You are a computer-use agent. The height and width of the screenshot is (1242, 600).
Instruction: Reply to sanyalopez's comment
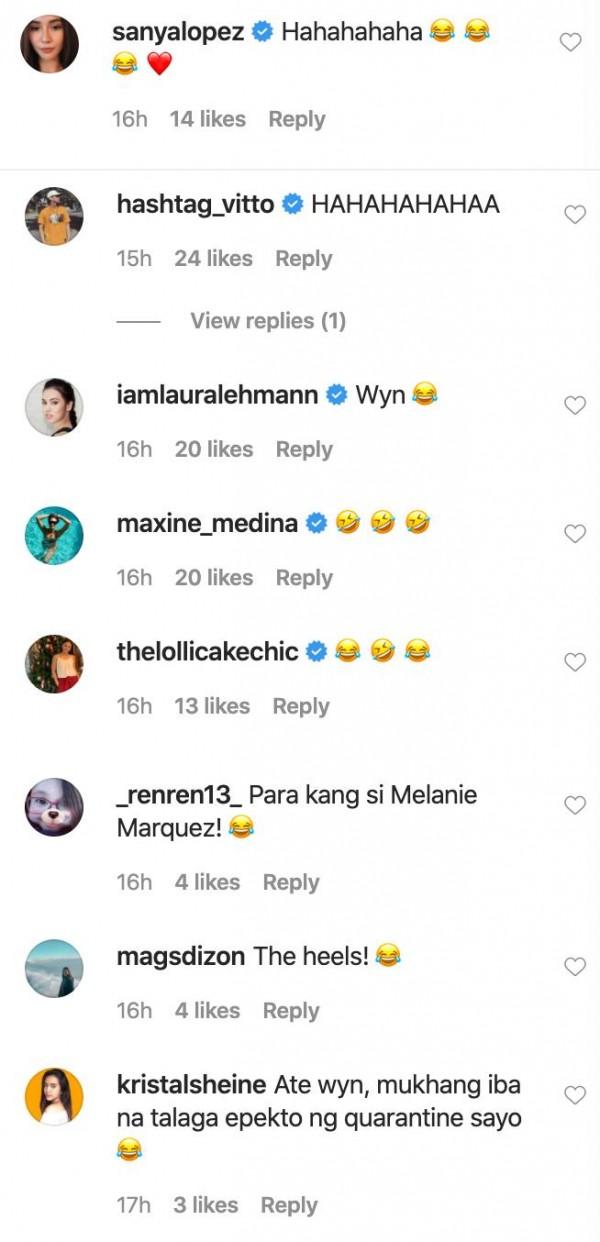point(297,119)
